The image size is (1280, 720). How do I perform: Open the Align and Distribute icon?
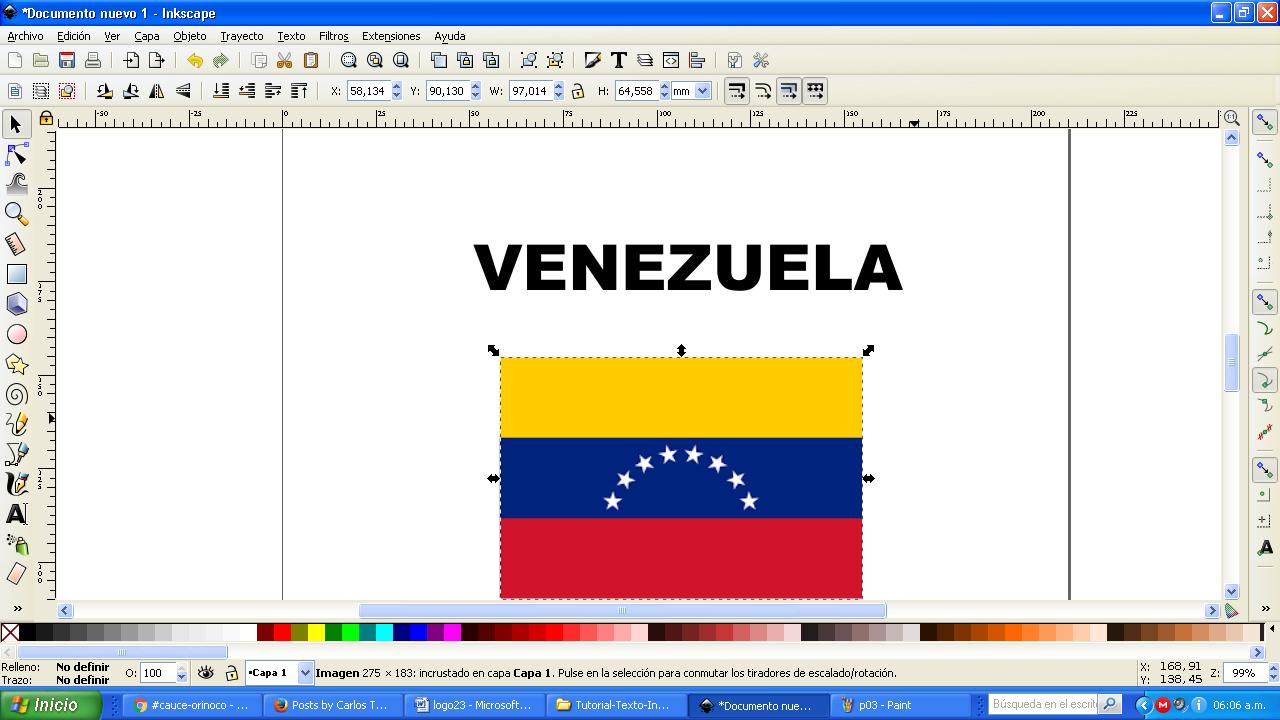697,61
